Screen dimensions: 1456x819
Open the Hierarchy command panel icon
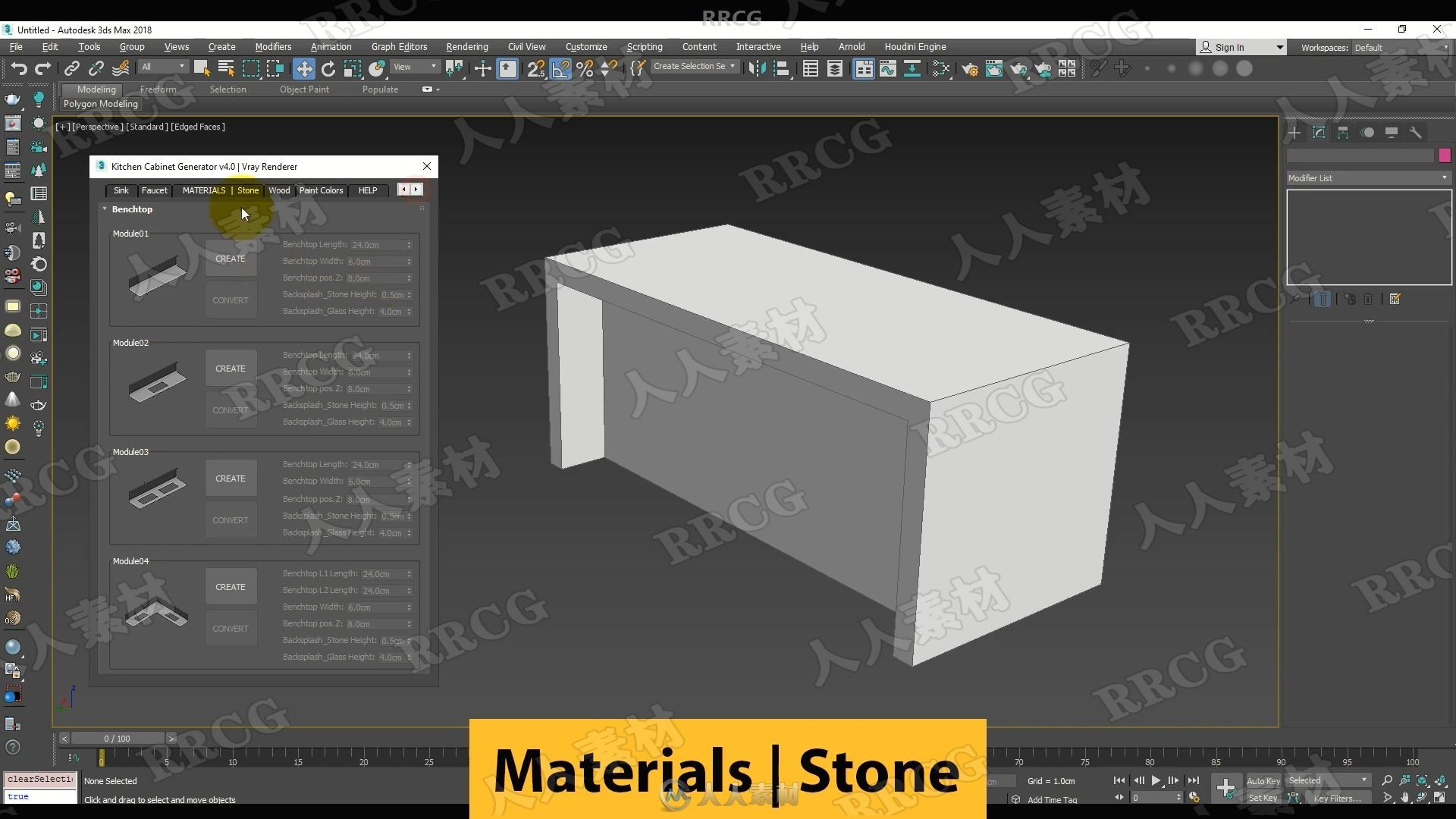point(1343,133)
